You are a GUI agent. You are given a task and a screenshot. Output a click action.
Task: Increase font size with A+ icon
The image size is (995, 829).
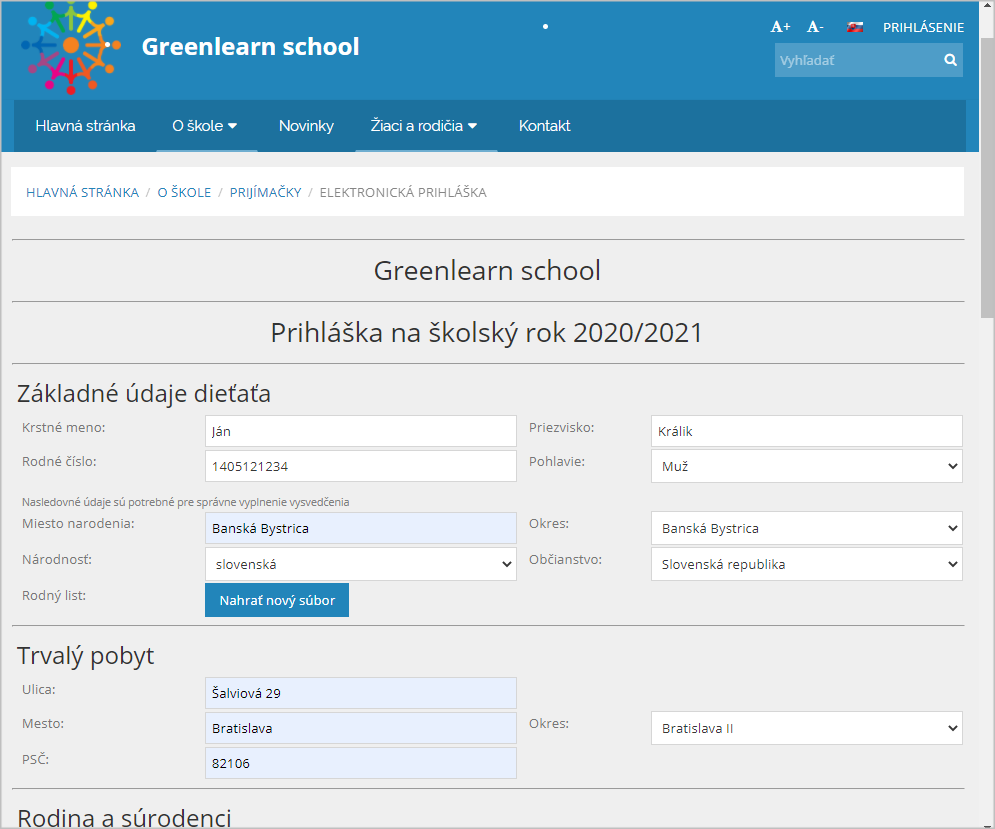780,27
